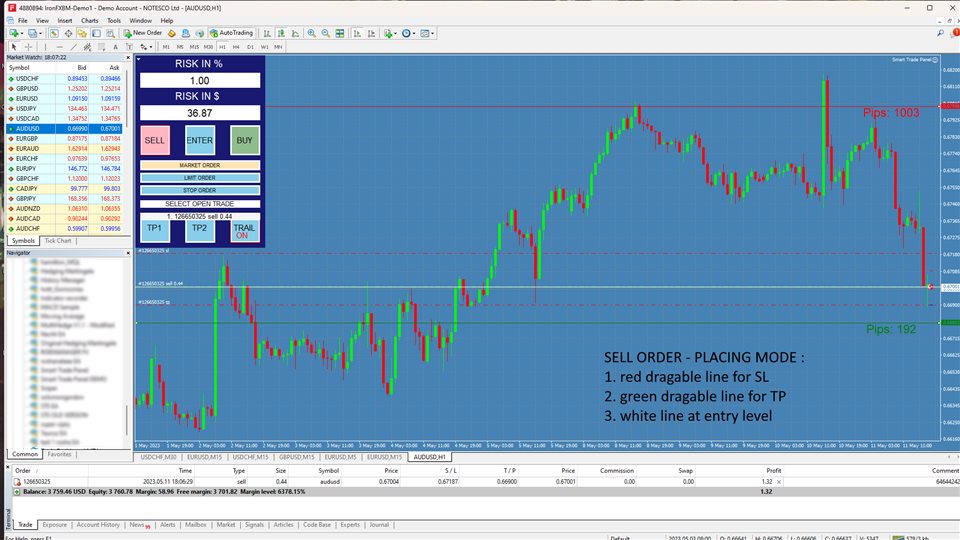Click the RISK IN $ value field

click(x=200, y=113)
